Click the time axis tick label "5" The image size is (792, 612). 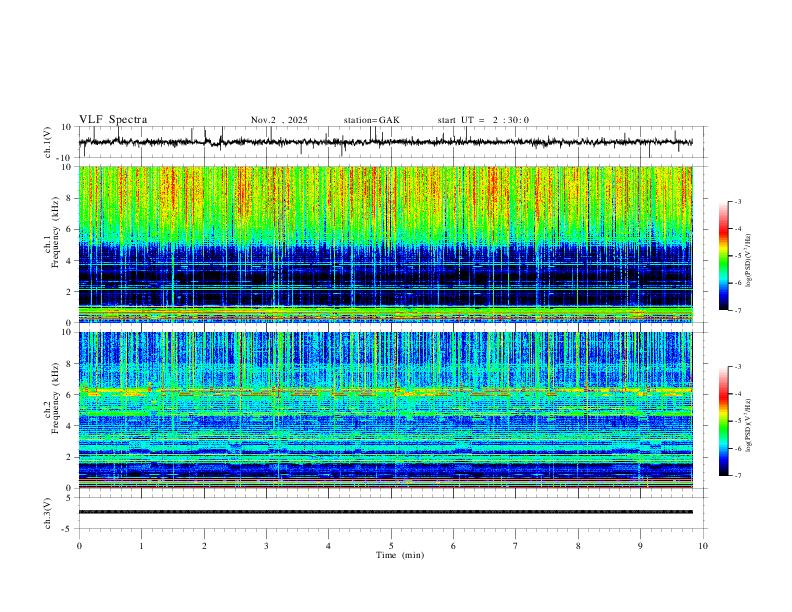click(x=391, y=546)
